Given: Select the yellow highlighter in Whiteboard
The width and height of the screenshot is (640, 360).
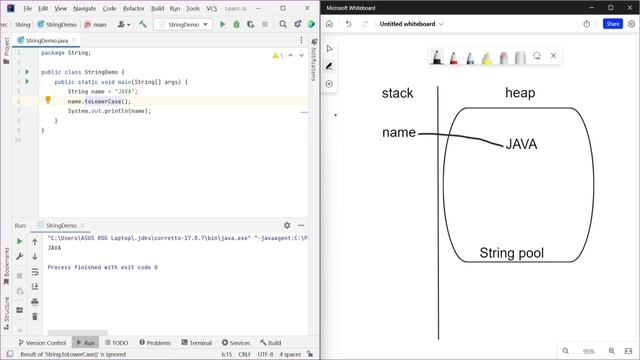Looking at the screenshot, I should click(x=487, y=58).
